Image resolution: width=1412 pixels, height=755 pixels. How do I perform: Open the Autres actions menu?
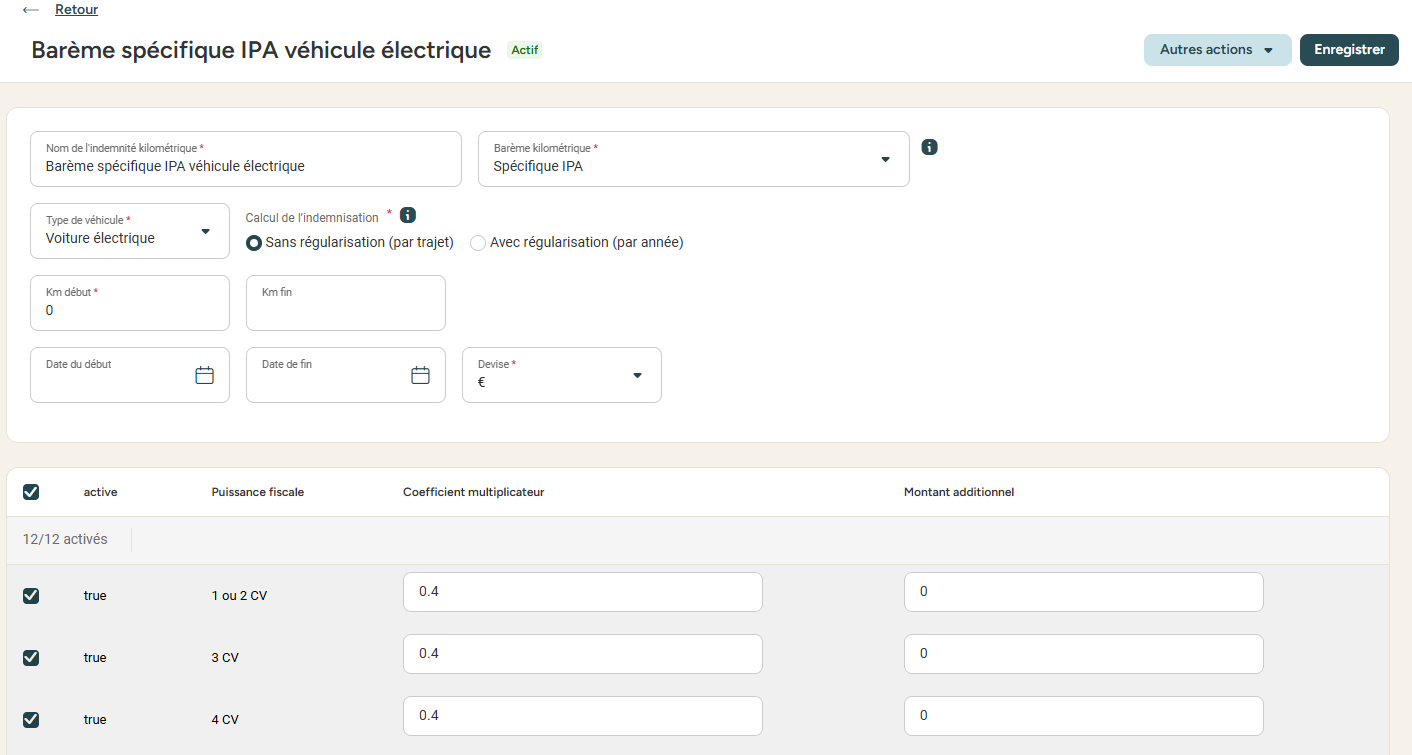[x=1217, y=50]
